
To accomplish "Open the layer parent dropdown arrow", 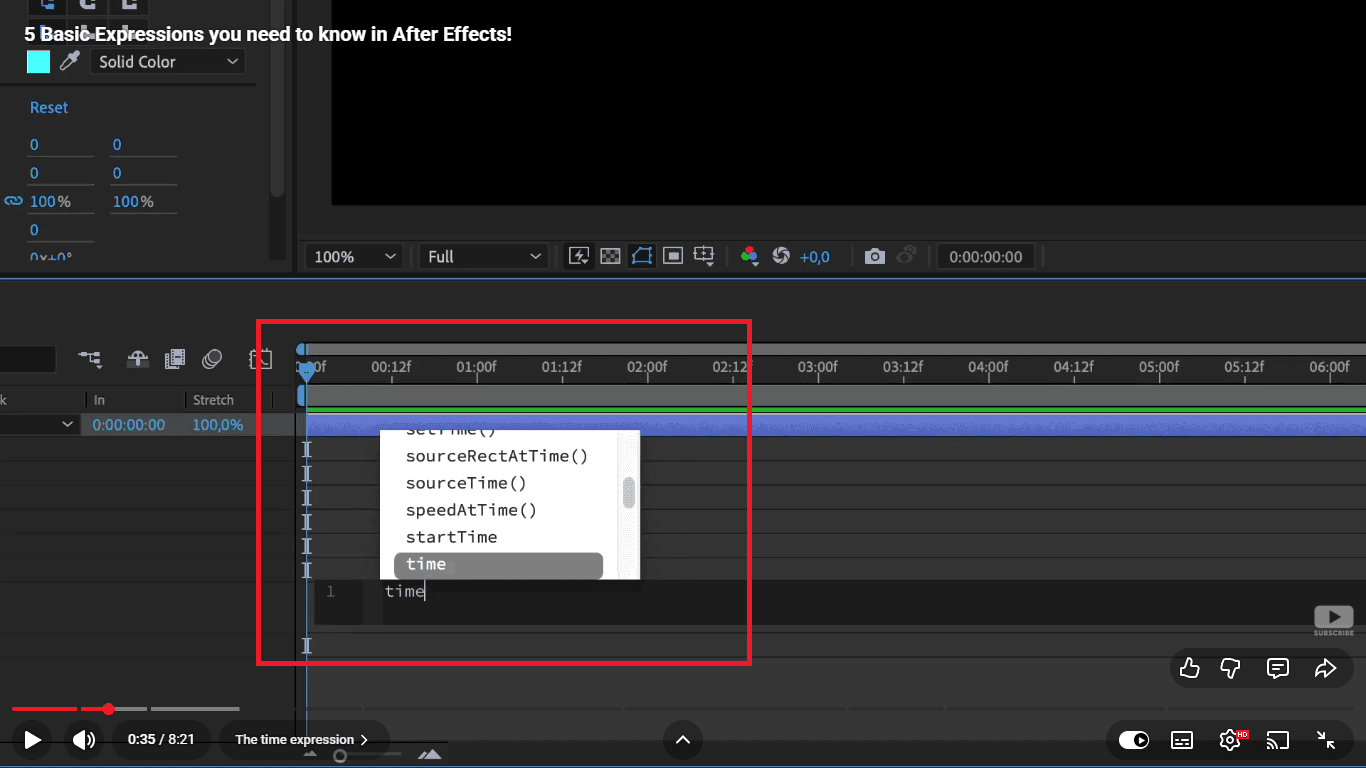I will 68,424.
